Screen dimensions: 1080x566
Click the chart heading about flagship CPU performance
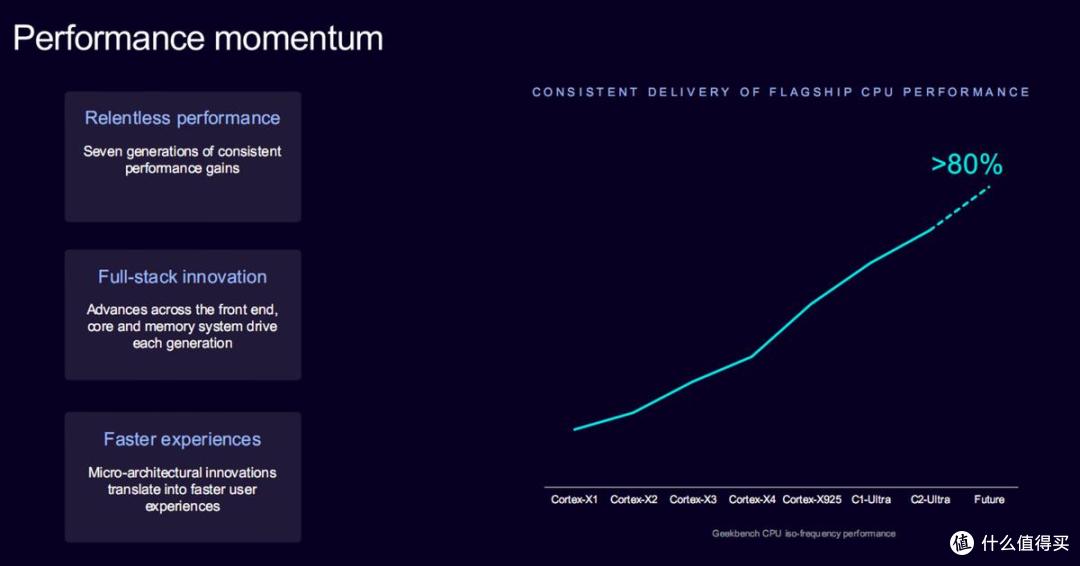pyautogui.click(x=781, y=92)
